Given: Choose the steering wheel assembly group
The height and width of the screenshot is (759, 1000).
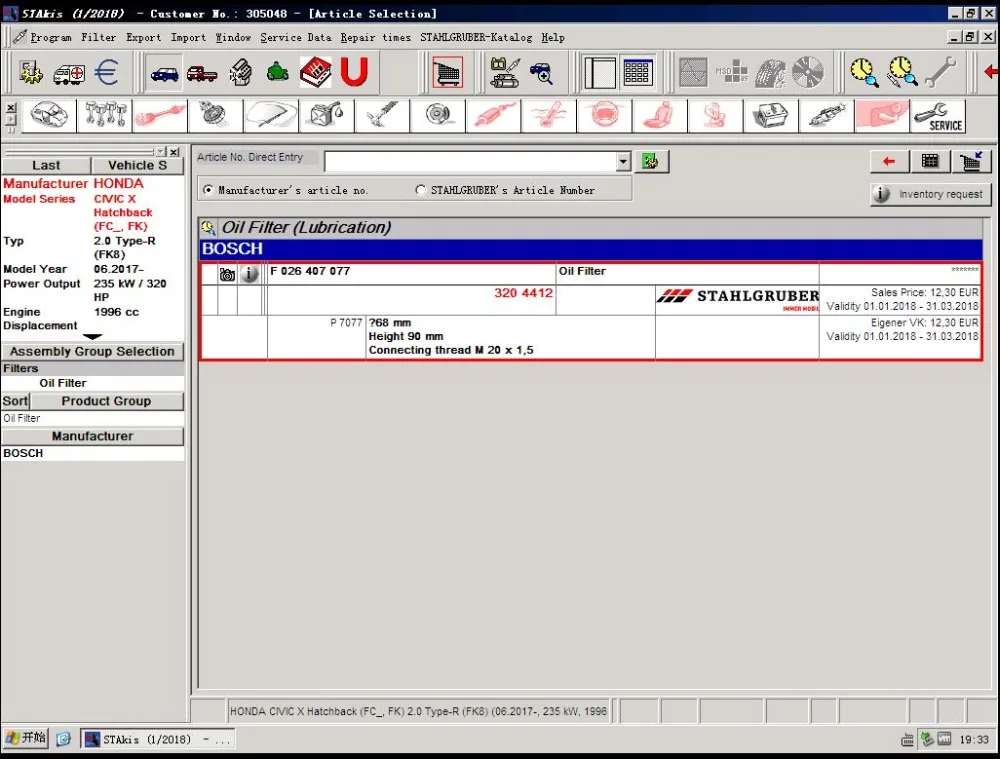Looking at the screenshot, I should coord(604,115).
